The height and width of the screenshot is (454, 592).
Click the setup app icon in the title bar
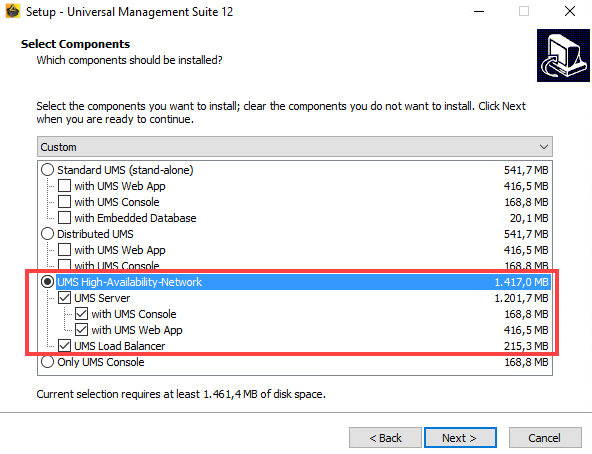pyautogui.click(x=12, y=11)
